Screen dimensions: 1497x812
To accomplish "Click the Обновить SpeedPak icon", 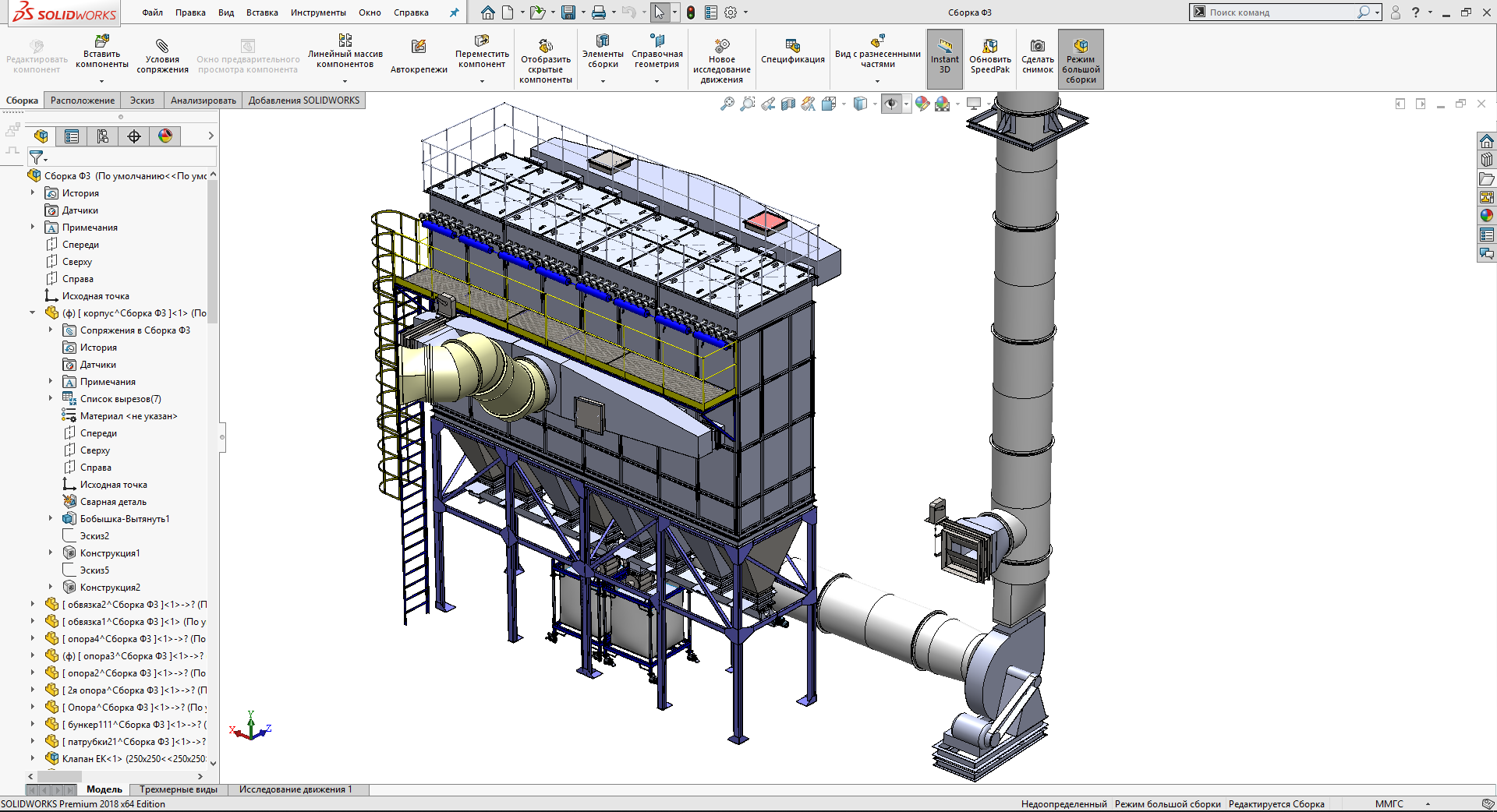I will click(x=989, y=47).
